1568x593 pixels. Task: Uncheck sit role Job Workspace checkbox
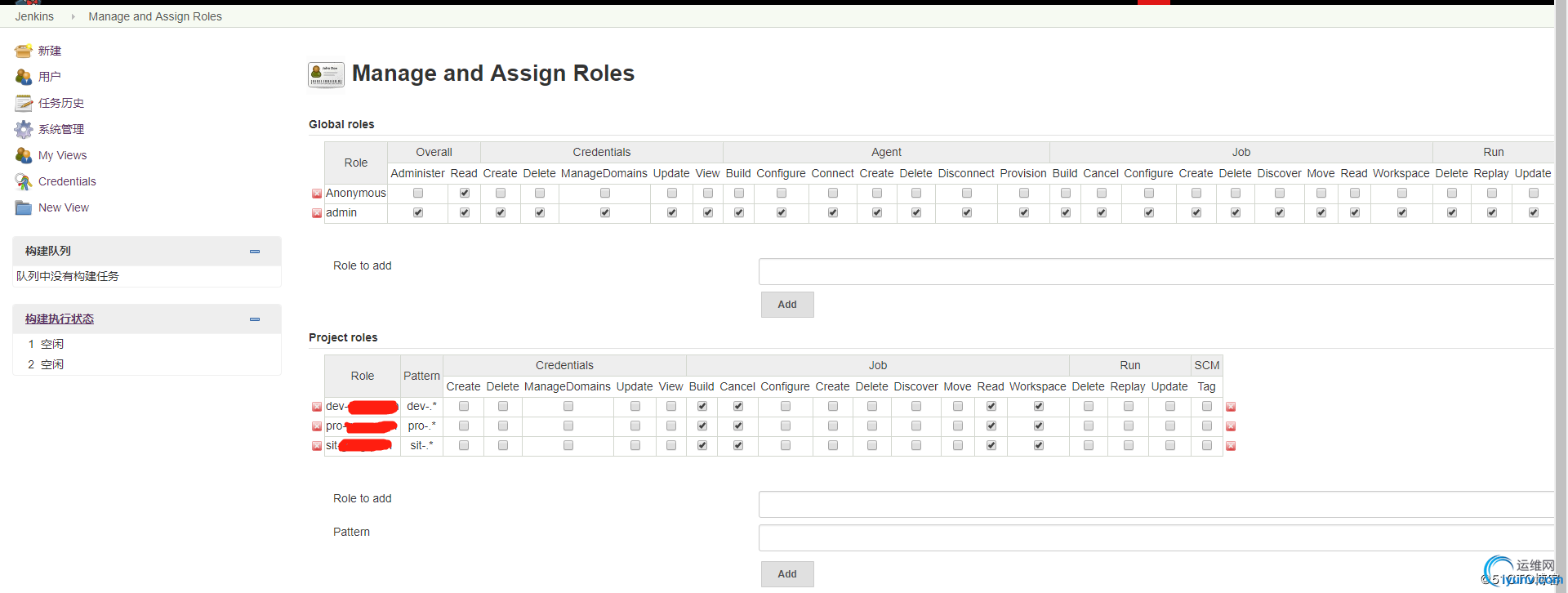[1039, 445]
